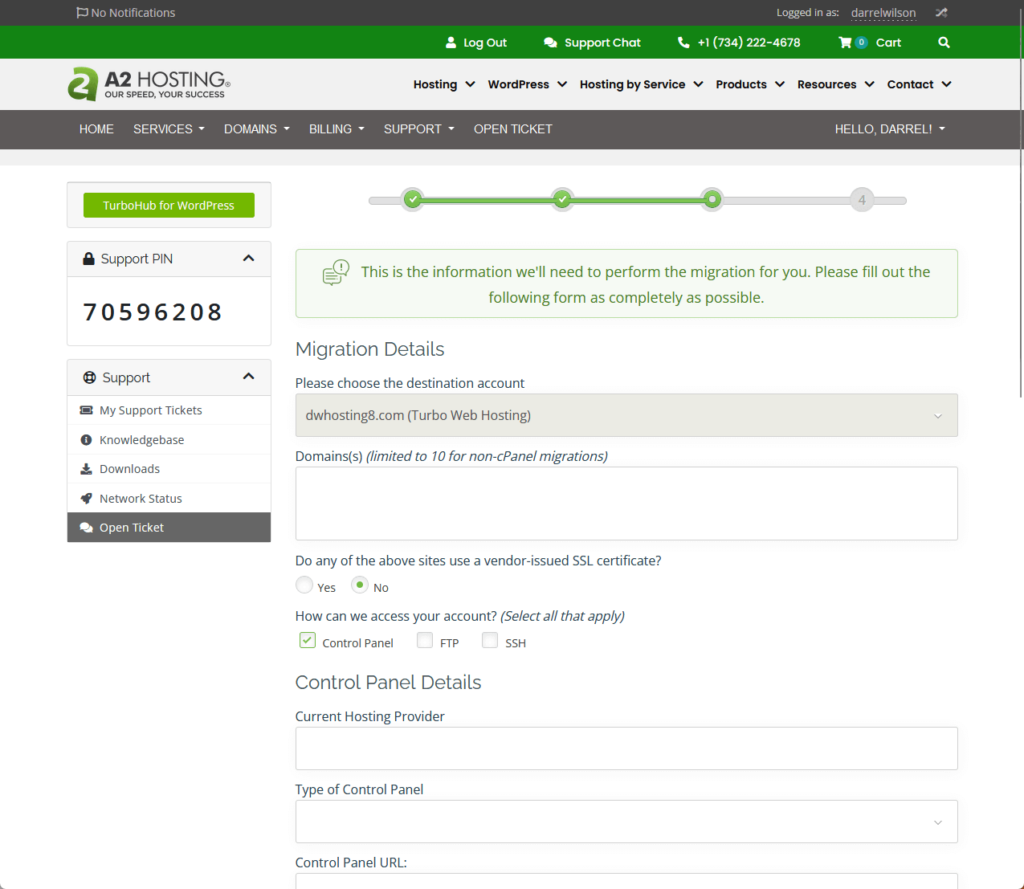The height and width of the screenshot is (889, 1024).
Task: Click OPEN TICKET in the nav bar
Action: [x=513, y=129]
